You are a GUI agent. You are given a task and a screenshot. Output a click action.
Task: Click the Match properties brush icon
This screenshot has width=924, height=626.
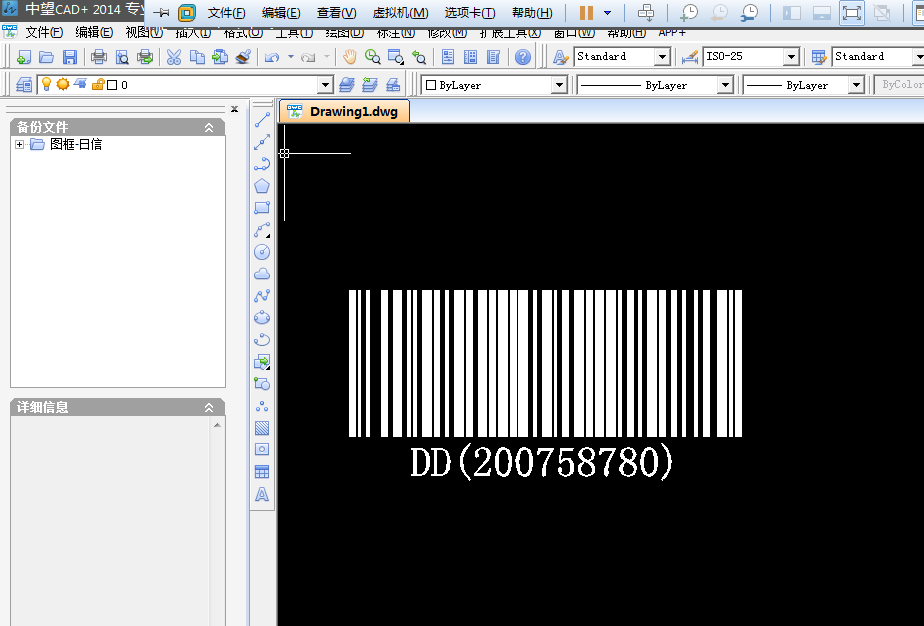(x=243, y=57)
